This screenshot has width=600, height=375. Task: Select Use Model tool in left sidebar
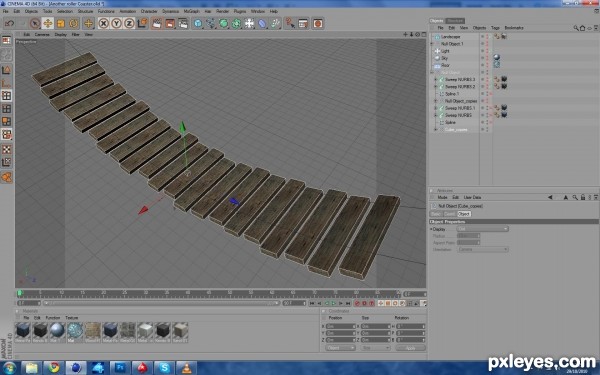7,70
